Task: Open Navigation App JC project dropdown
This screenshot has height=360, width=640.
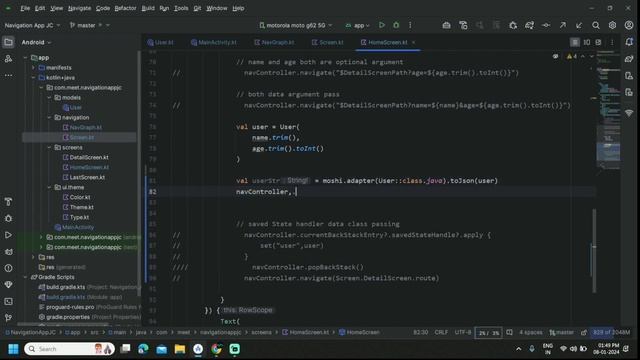Action: [x=32, y=25]
